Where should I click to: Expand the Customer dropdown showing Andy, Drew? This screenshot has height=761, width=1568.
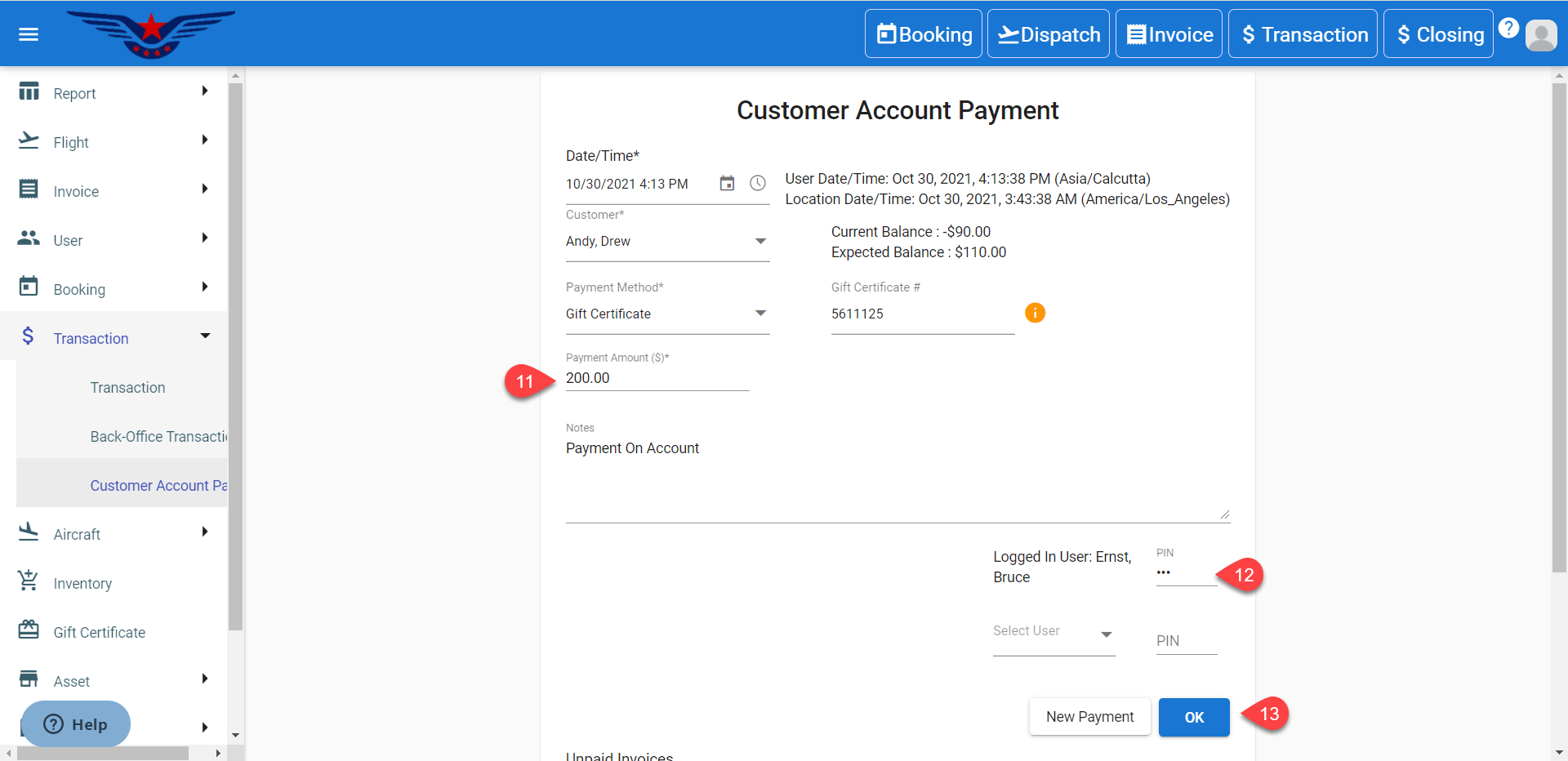pyautogui.click(x=667, y=242)
